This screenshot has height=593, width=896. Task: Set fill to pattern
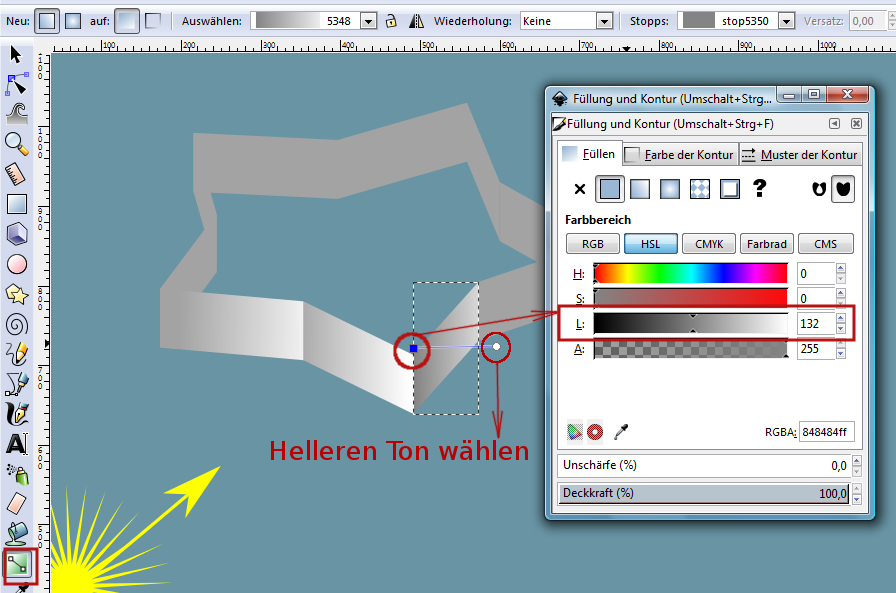click(x=699, y=189)
